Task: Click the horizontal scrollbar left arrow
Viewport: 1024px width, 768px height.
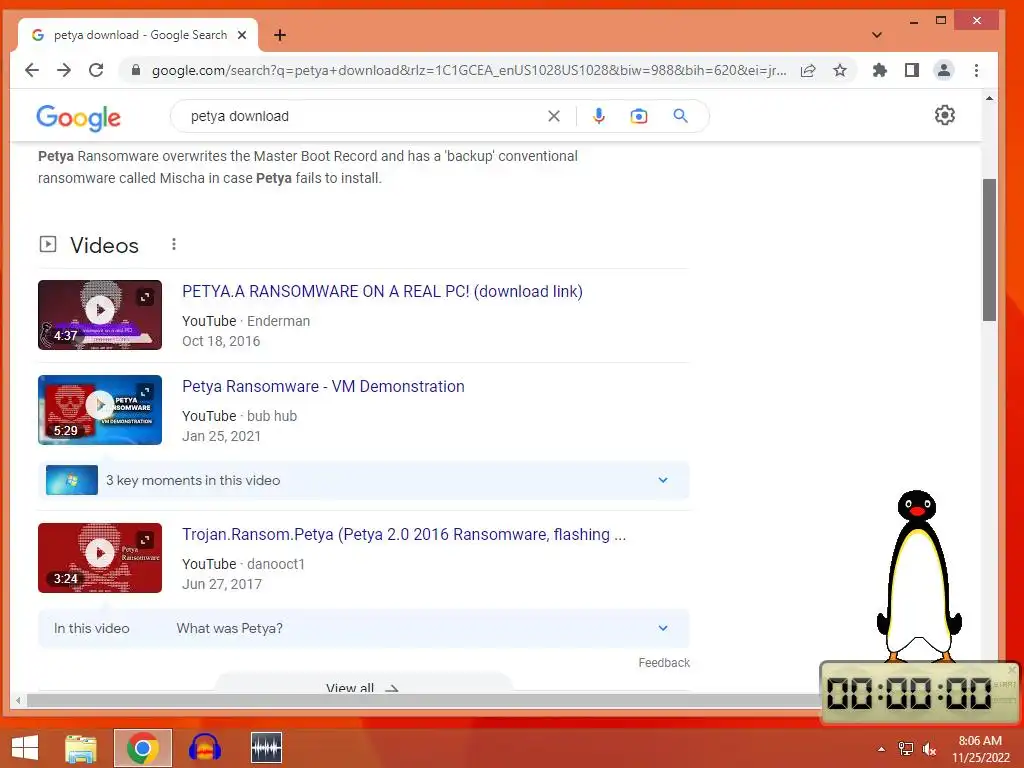Action: click(18, 701)
